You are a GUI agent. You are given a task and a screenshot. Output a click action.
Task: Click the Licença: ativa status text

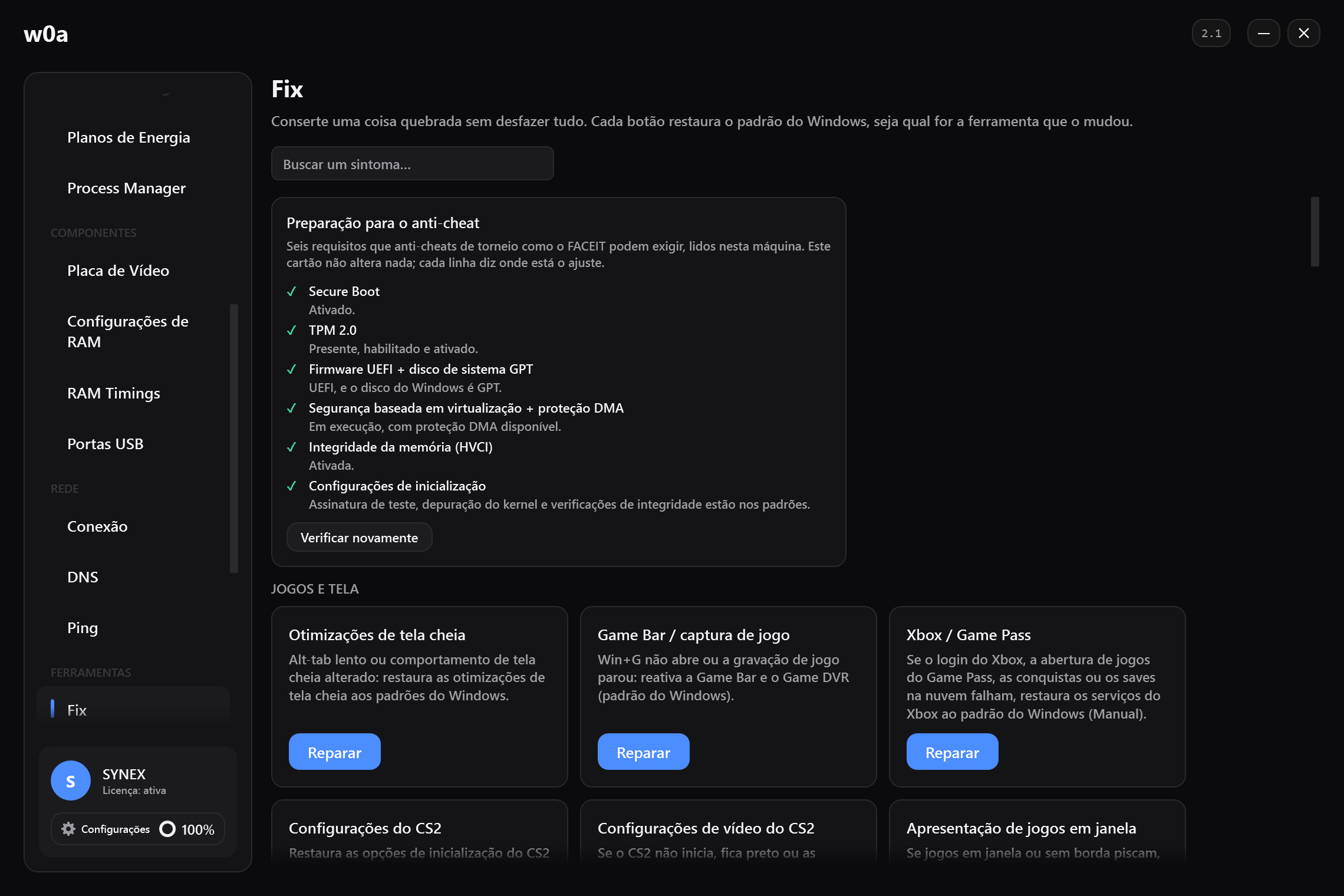point(134,790)
